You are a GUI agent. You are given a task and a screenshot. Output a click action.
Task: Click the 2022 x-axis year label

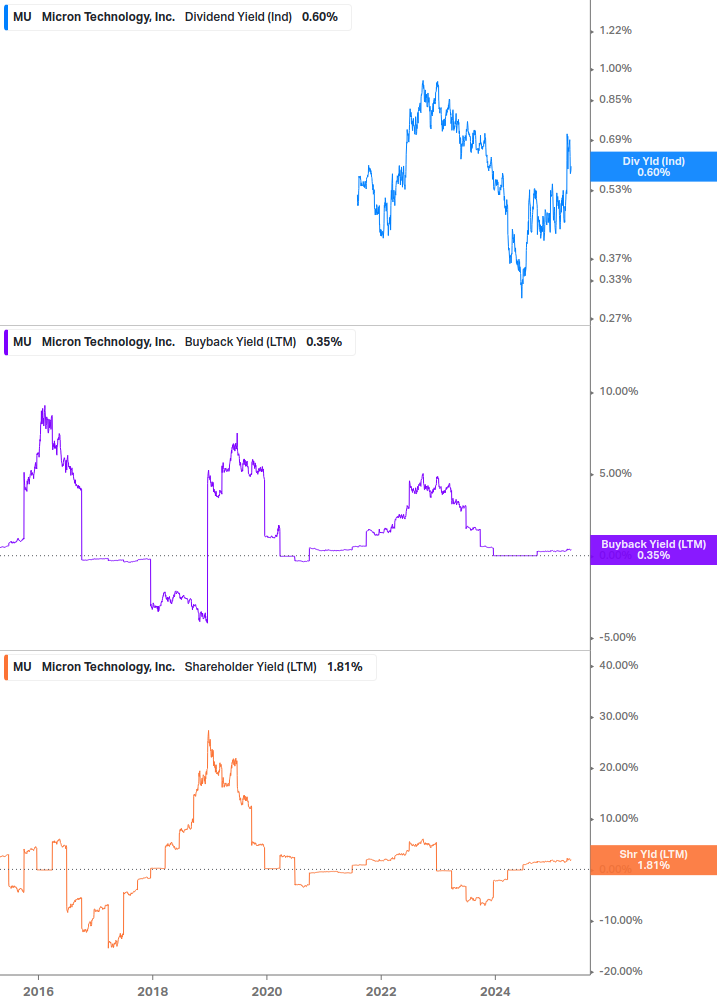click(381, 992)
